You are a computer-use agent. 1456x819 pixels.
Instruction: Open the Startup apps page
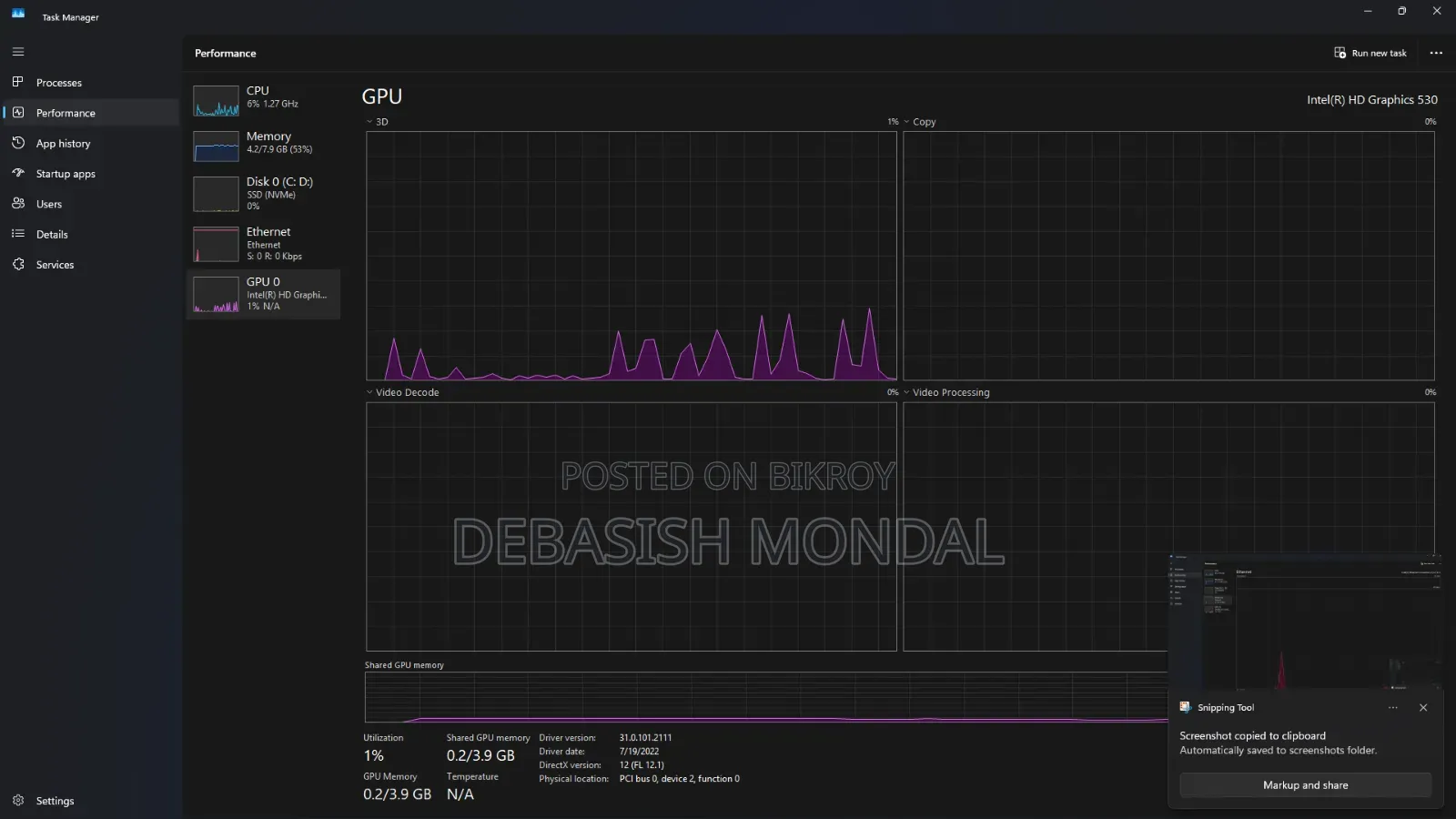pos(91,174)
